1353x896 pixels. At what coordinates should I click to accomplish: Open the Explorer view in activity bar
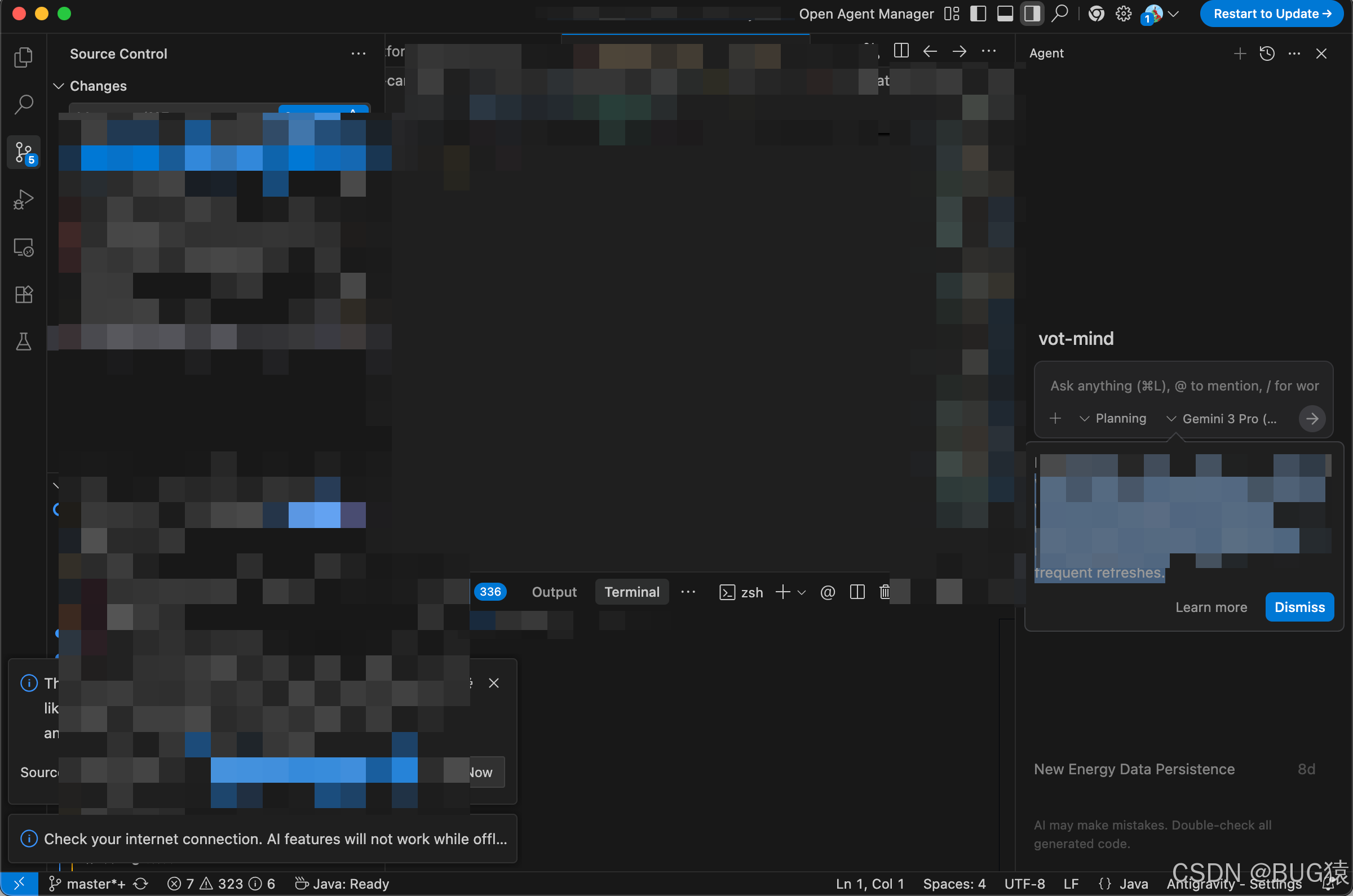click(x=24, y=57)
